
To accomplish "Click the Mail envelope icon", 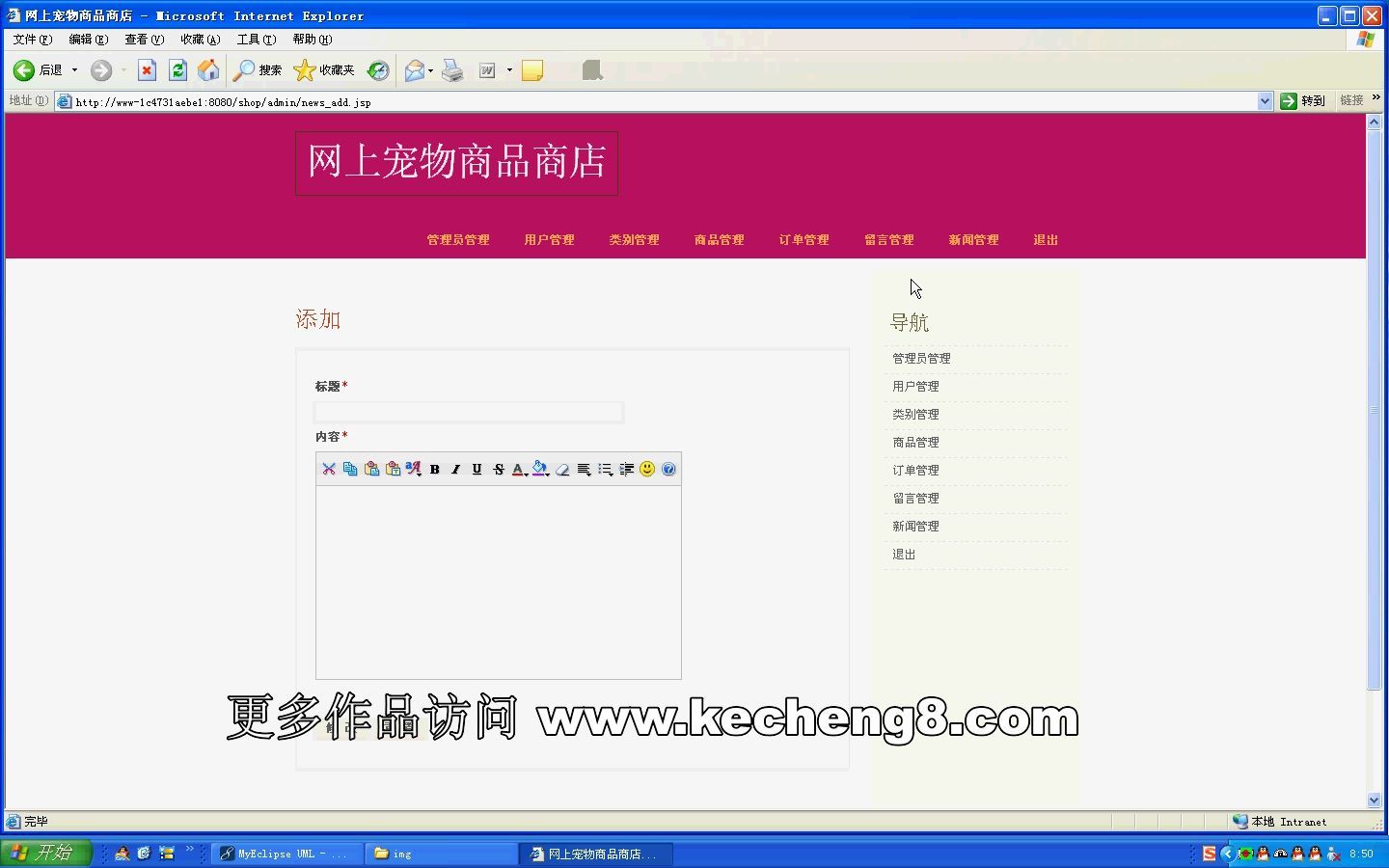I will coord(415,70).
